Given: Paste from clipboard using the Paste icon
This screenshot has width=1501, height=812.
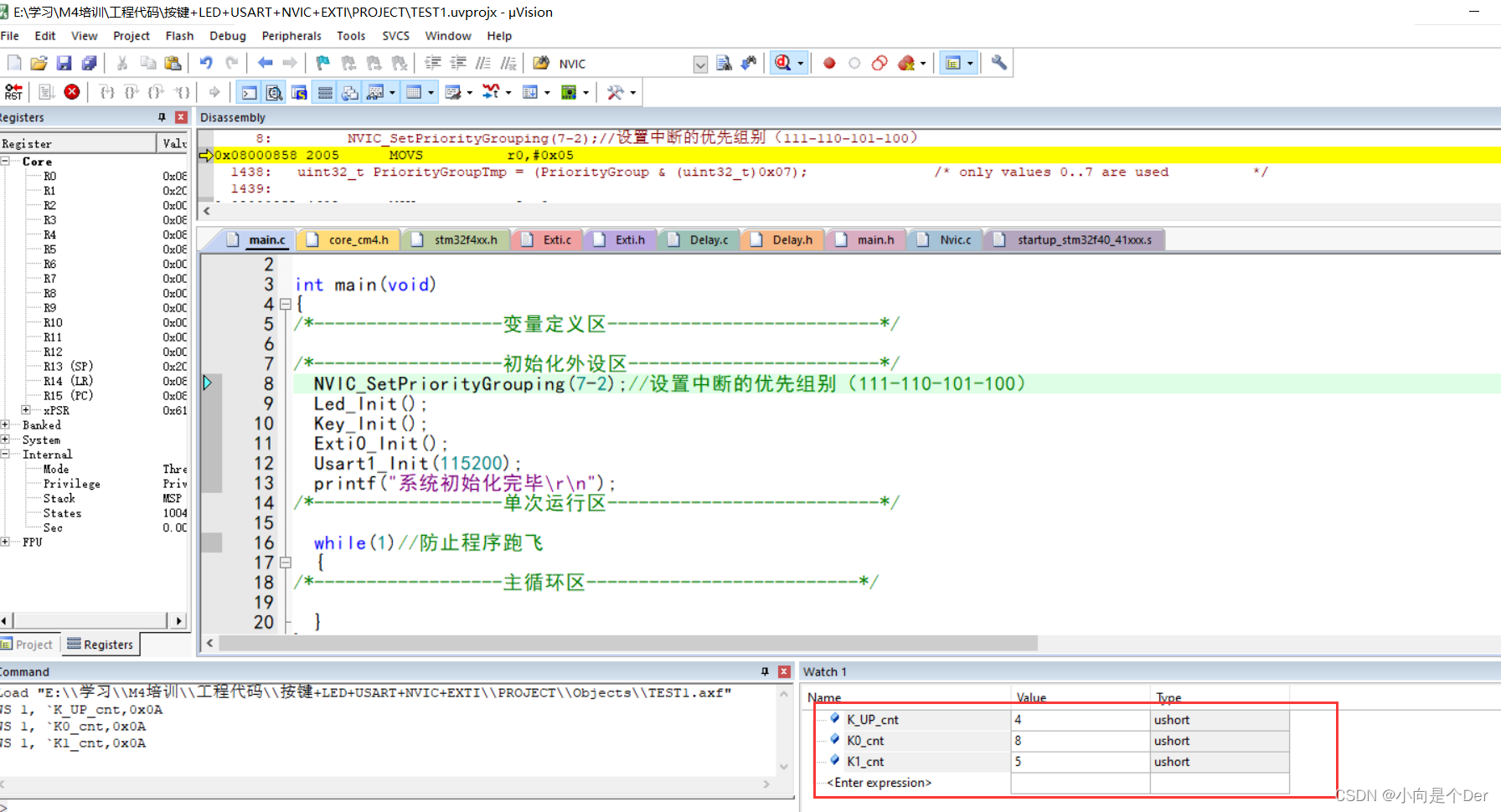Looking at the screenshot, I should (x=173, y=63).
